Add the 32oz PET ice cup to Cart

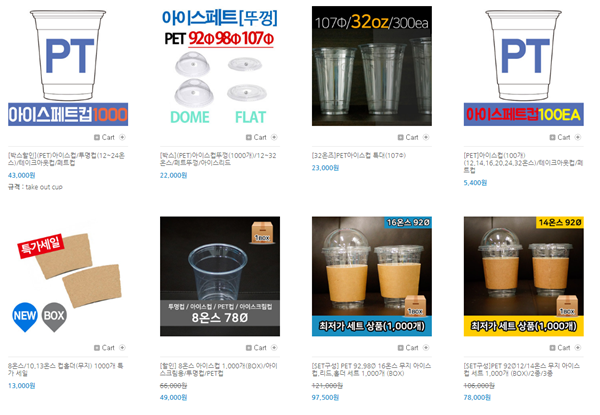(408, 137)
